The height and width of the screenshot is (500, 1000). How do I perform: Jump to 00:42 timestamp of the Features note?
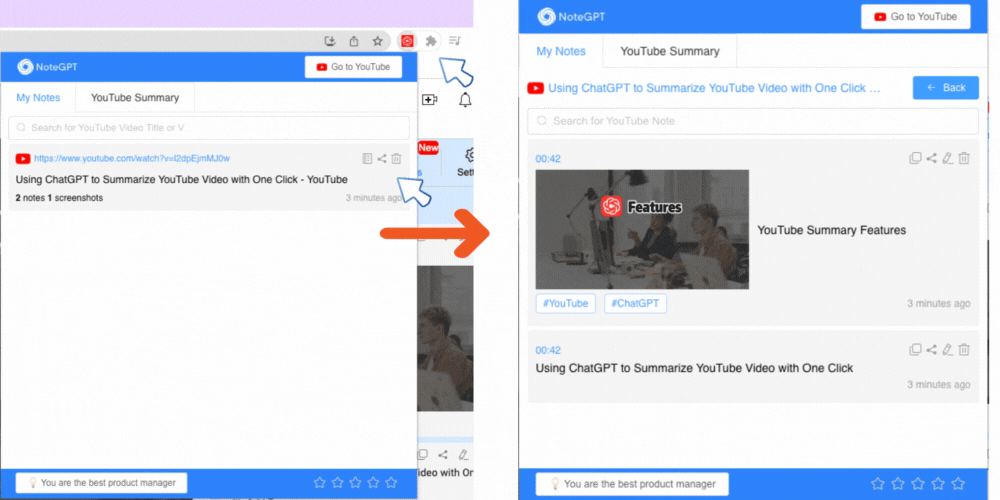coord(548,159)
